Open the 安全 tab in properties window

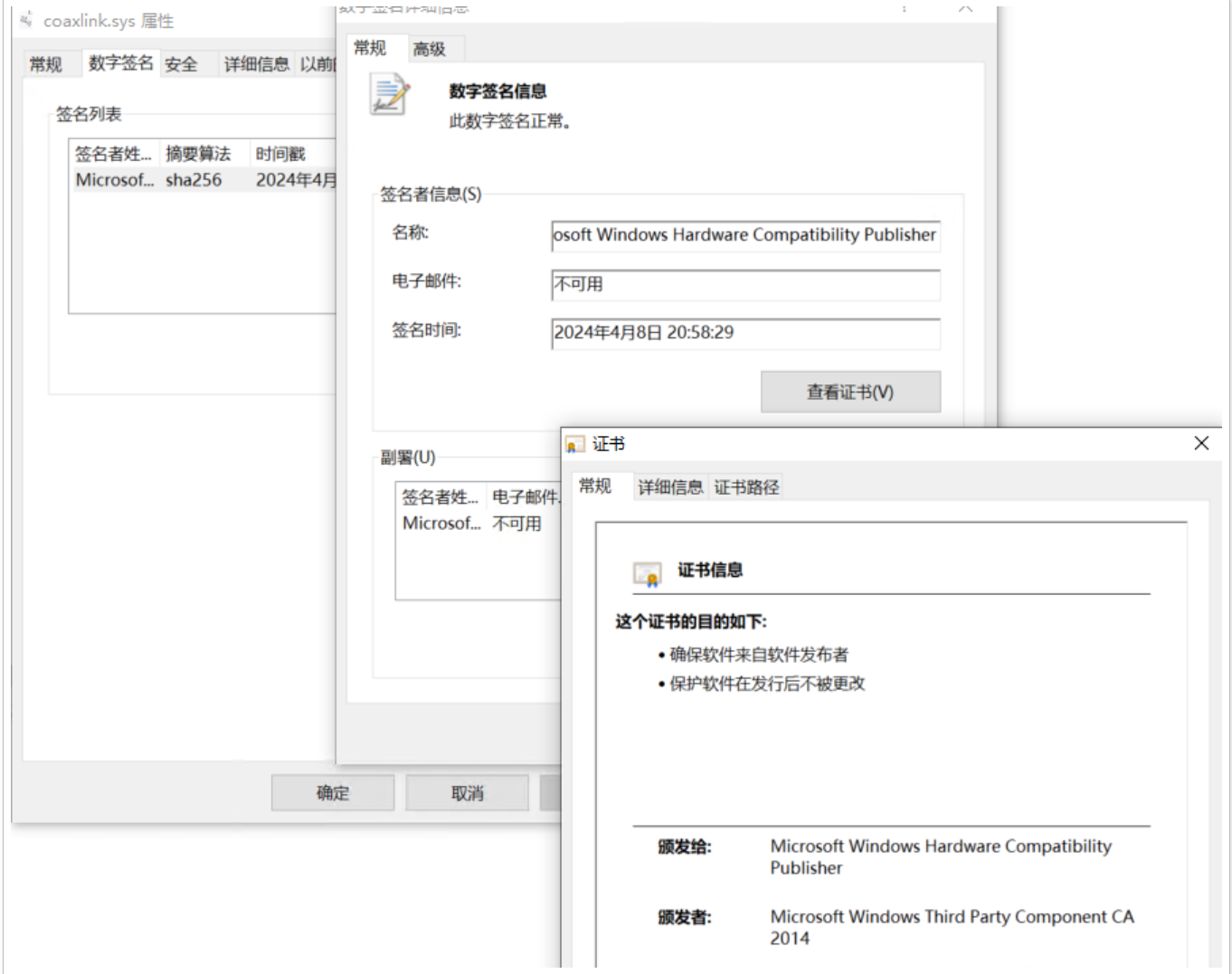181,64
